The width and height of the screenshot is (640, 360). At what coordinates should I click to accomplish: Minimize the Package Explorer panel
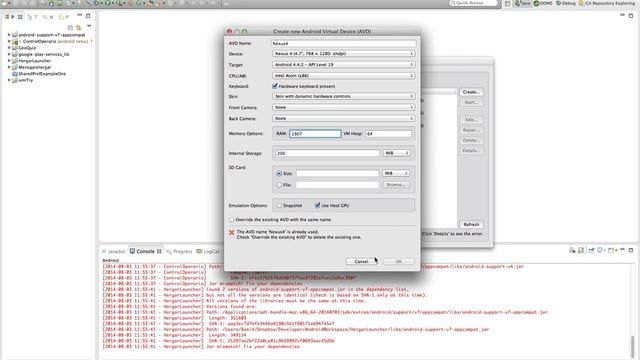[x=80, y=16]
